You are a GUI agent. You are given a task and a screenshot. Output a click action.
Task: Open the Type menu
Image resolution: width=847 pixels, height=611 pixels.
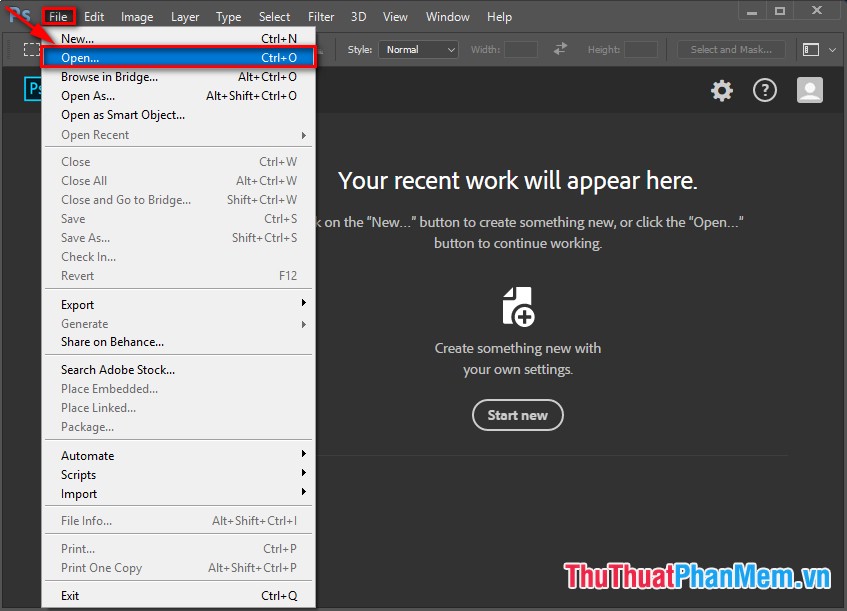[228, 17]
